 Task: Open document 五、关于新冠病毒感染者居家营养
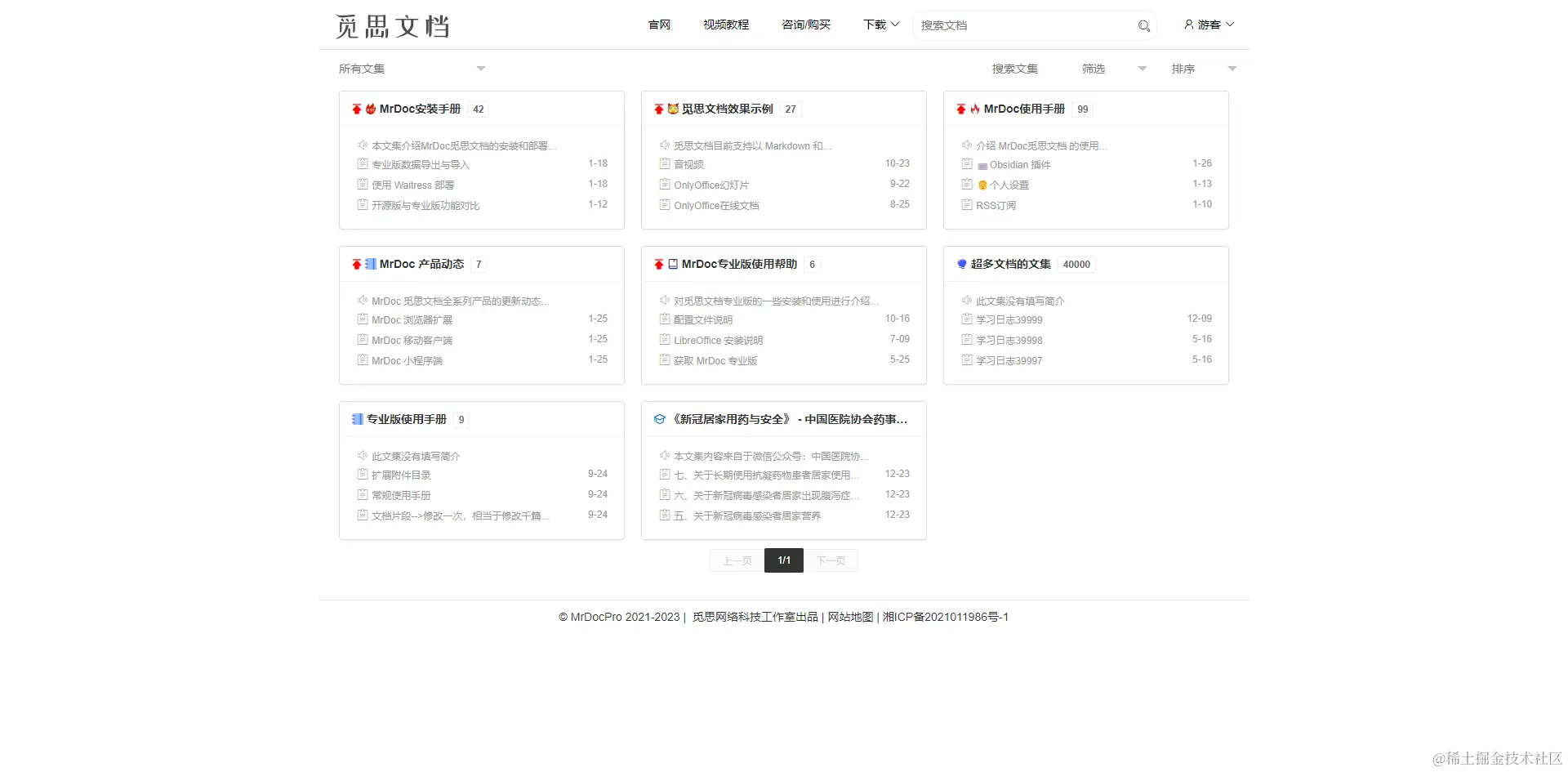(x=747, y=515)
